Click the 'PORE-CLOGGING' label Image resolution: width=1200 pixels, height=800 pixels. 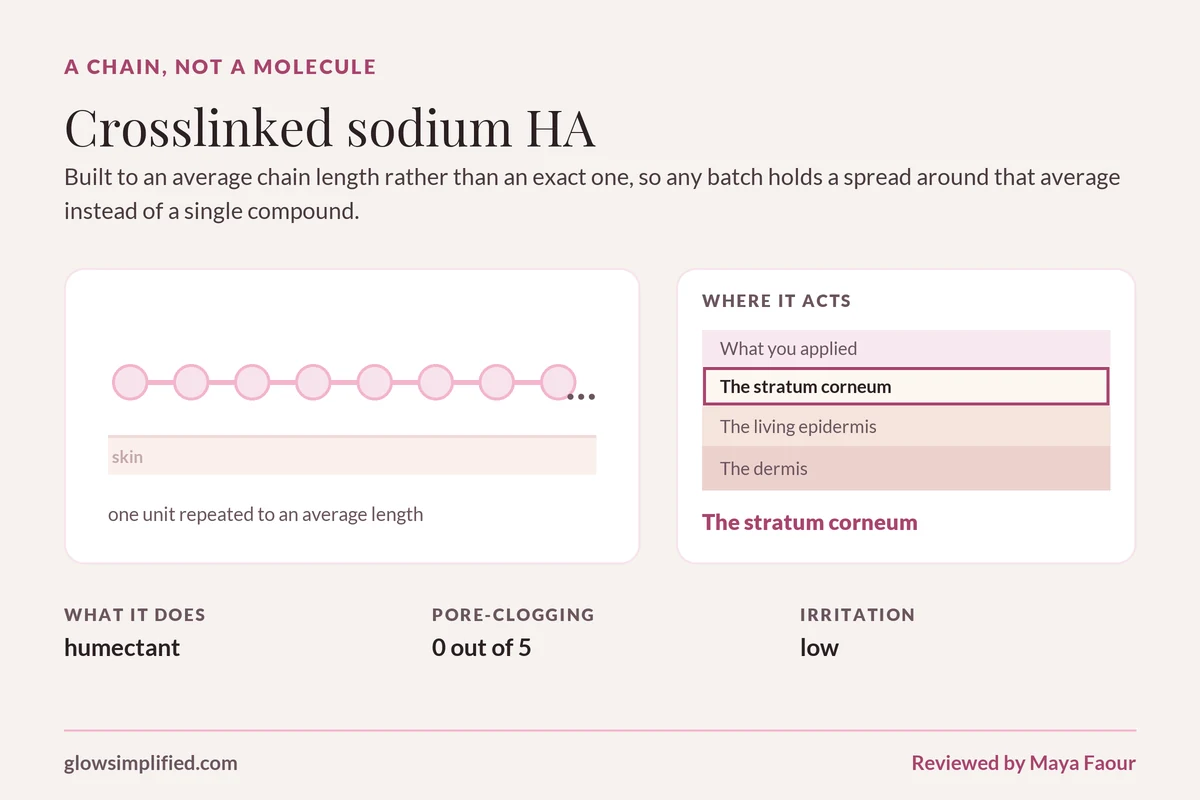pos(513,615)
